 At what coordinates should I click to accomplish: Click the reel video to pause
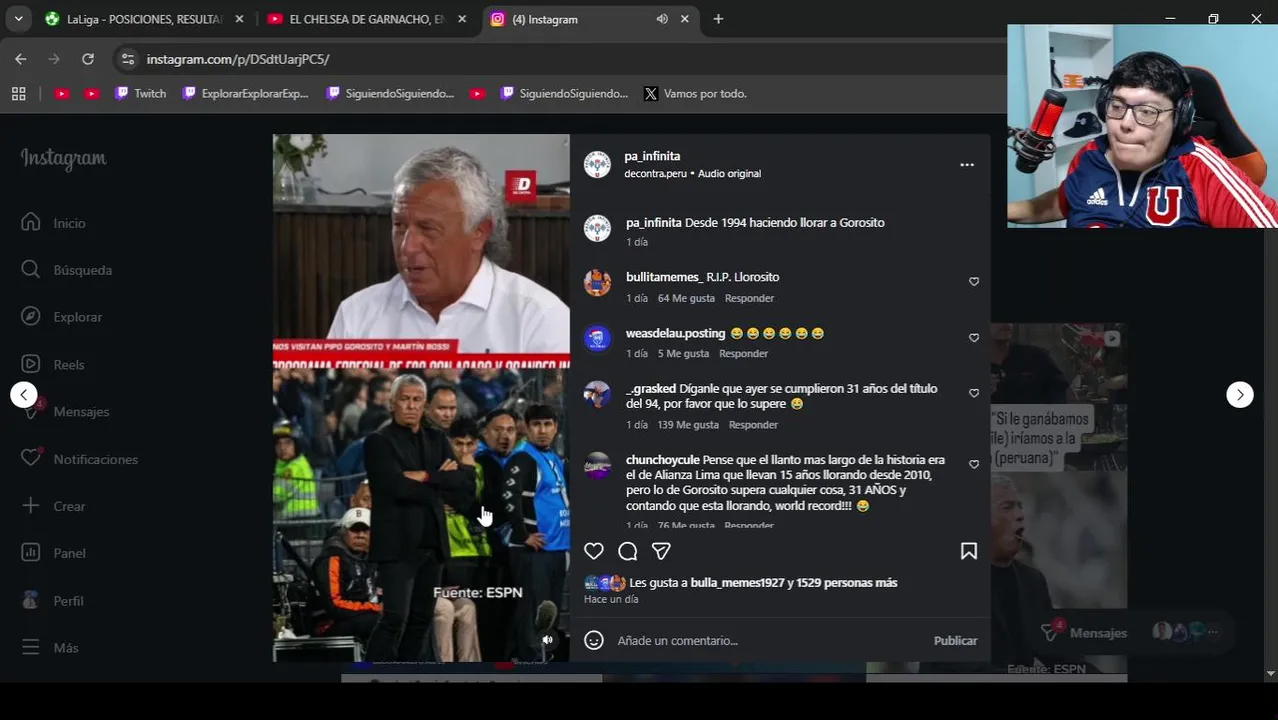pyautogui.click(x=421, y=398)
